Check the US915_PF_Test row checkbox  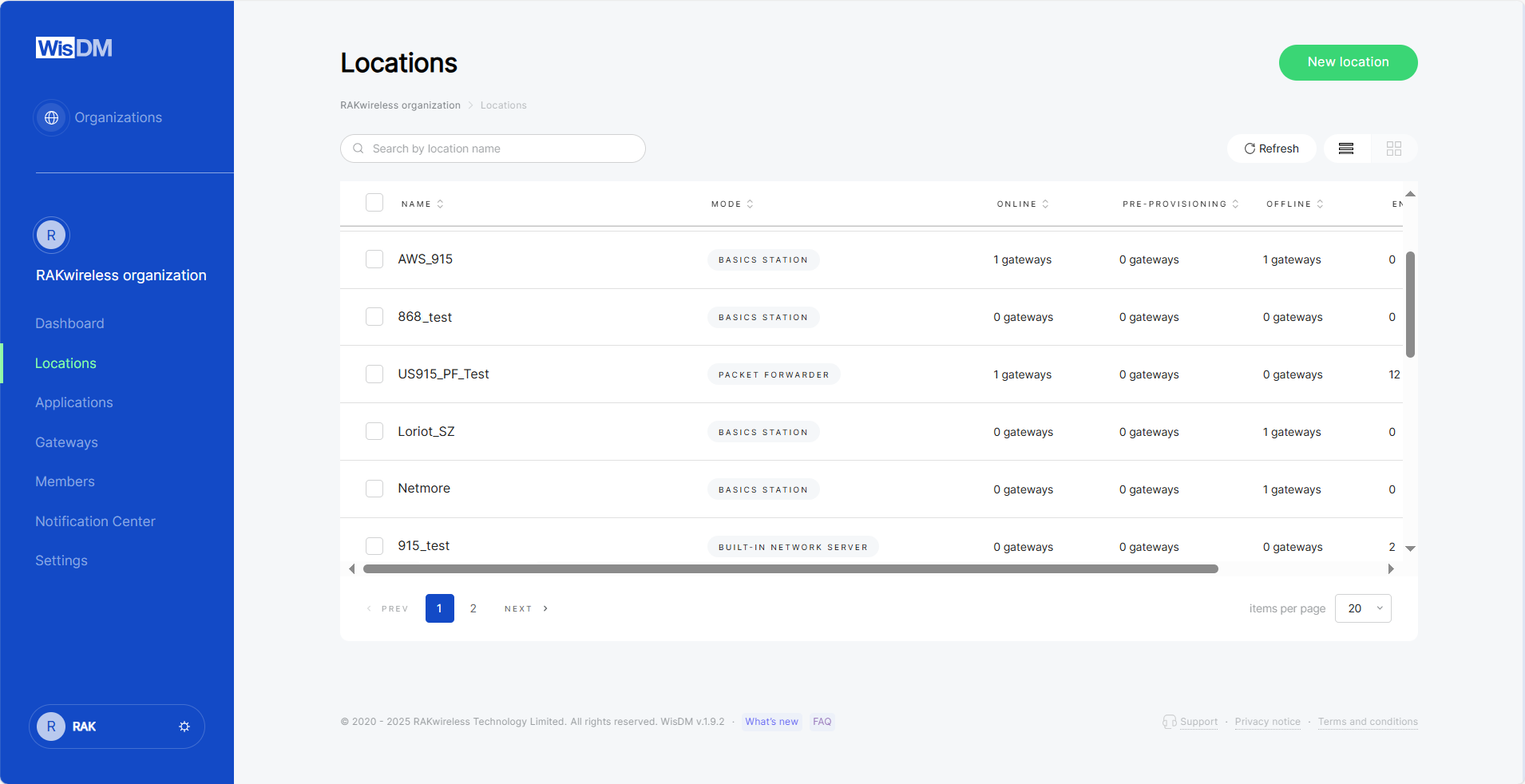point(374,374)
